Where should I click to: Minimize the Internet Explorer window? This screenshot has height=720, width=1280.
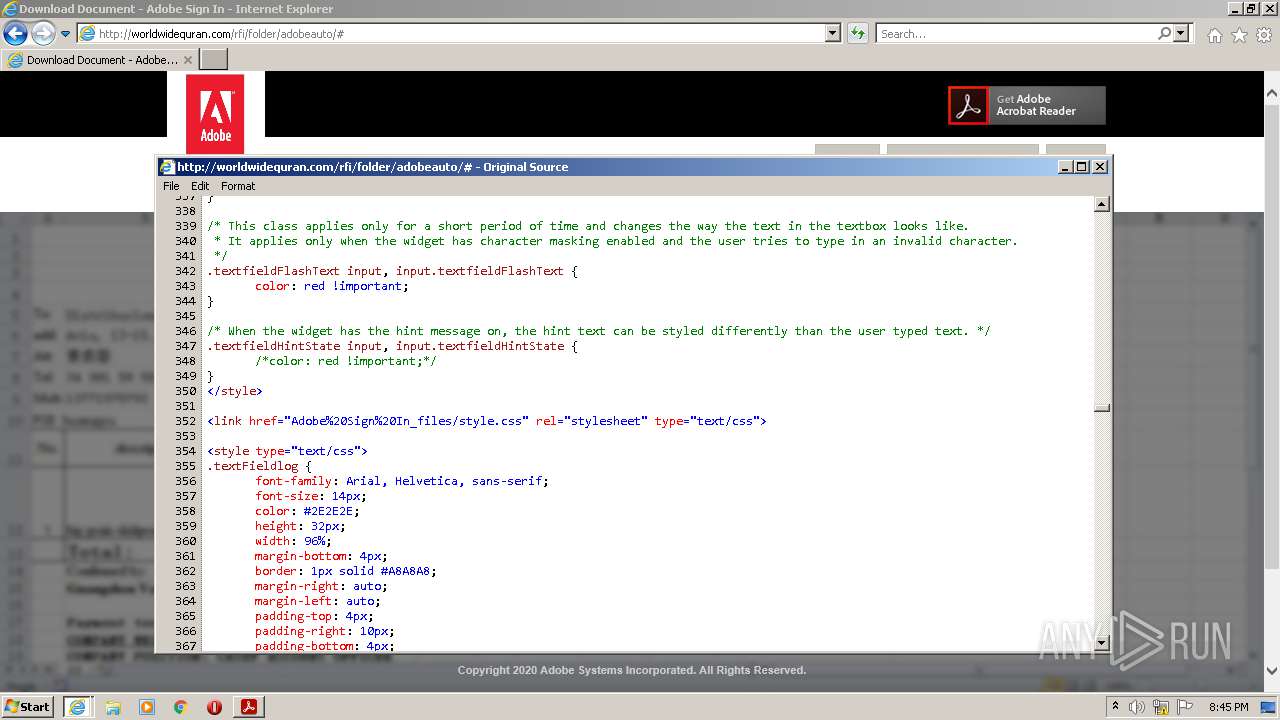[1233, 8]
